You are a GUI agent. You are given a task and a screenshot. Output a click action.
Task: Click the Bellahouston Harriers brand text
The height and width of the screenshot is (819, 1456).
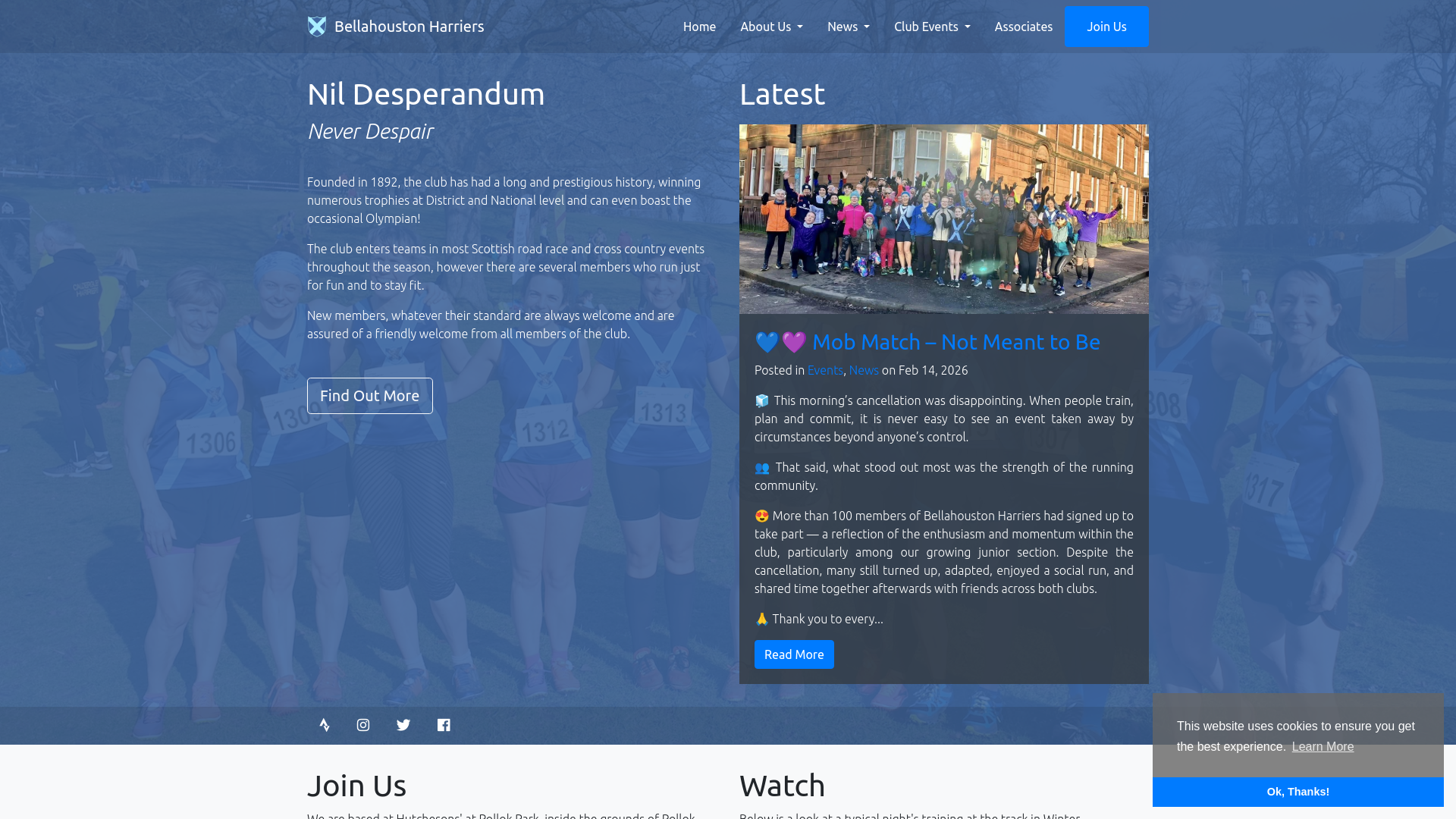(x=409, y=27)
